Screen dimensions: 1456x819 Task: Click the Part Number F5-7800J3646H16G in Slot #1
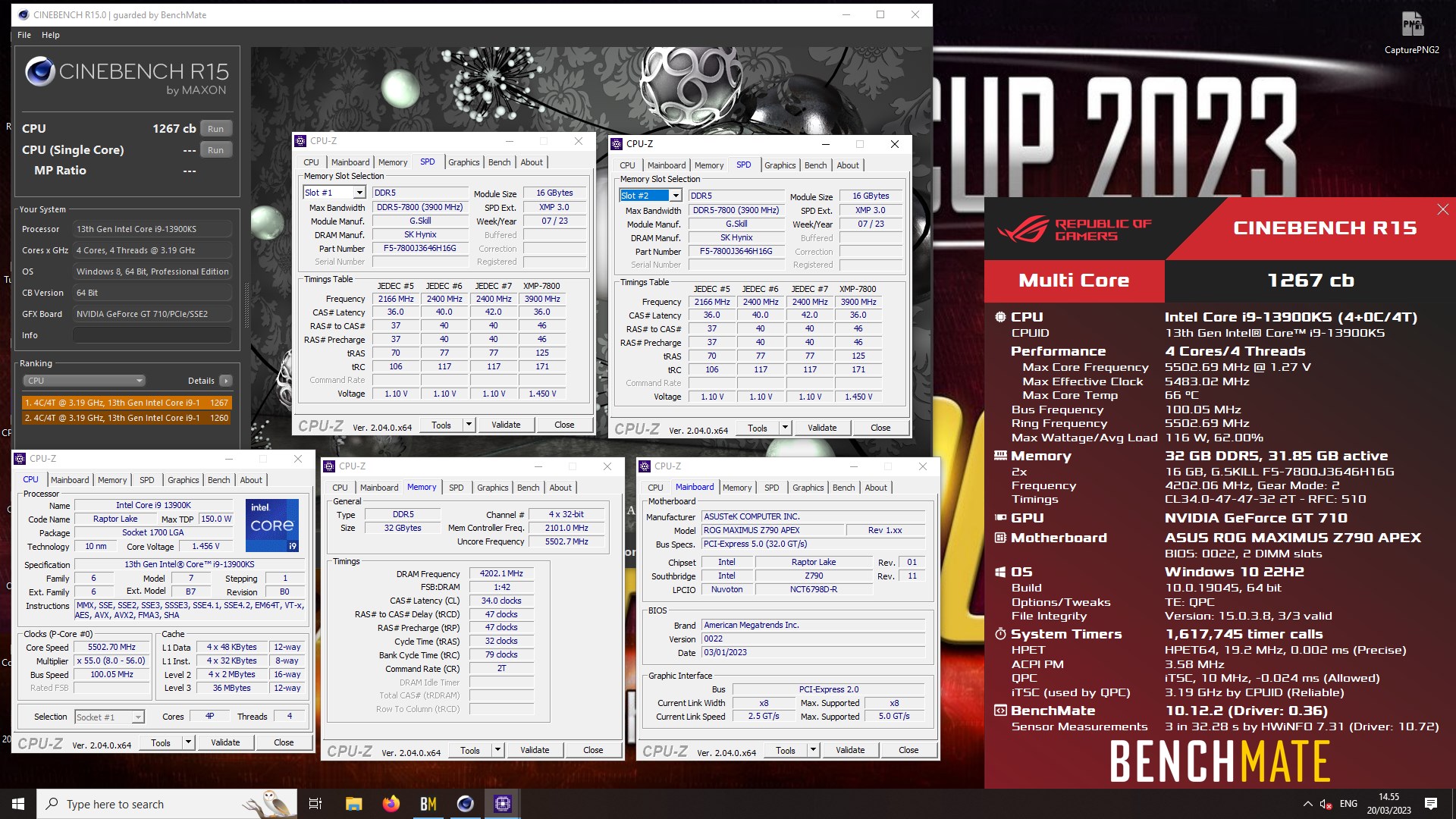(419, 249)
